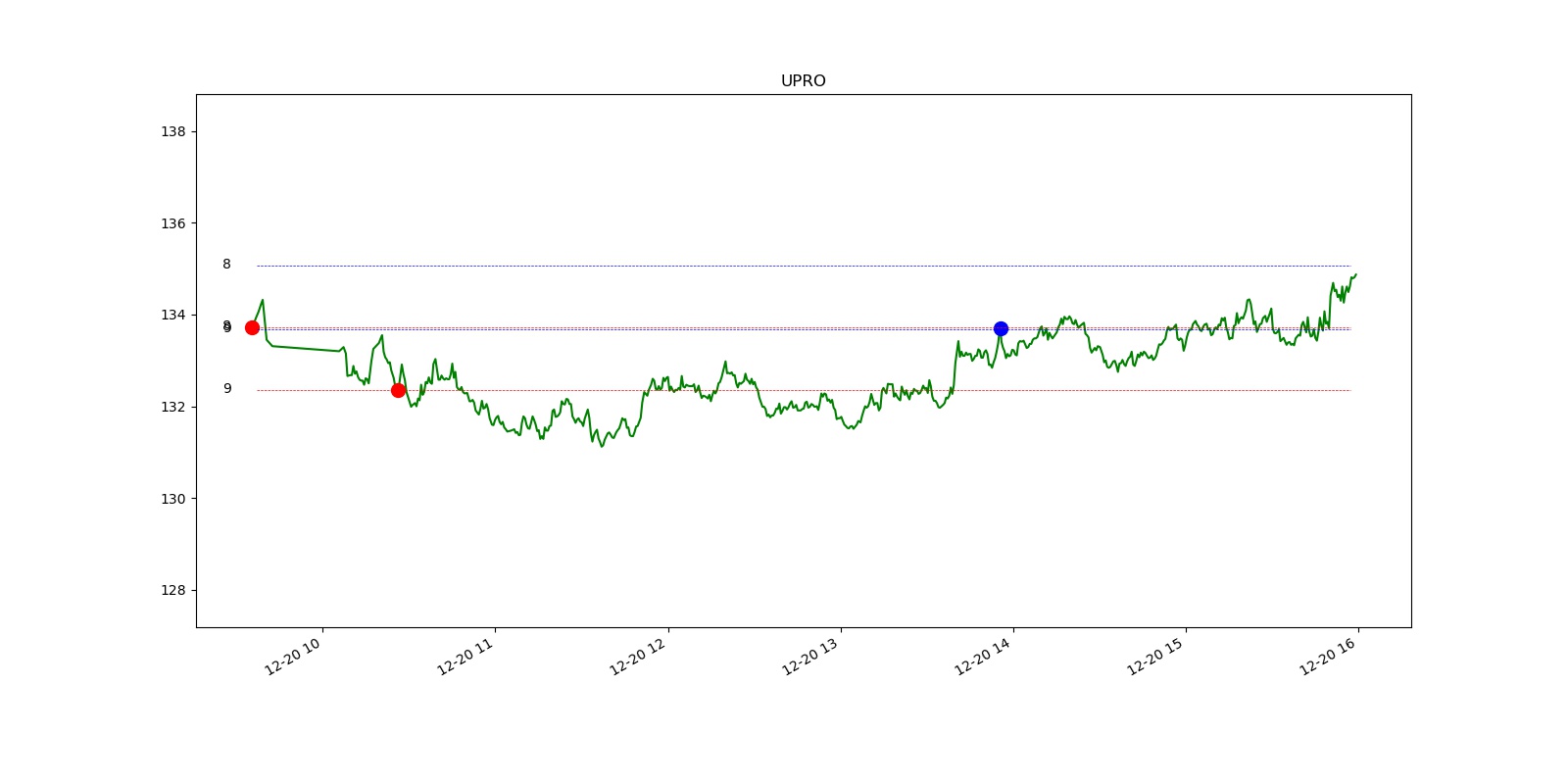The image size is (1568, 784).
Task: Click the x-axis label 12-20 10
Action: pyautogui.click(x=293, y=656)
